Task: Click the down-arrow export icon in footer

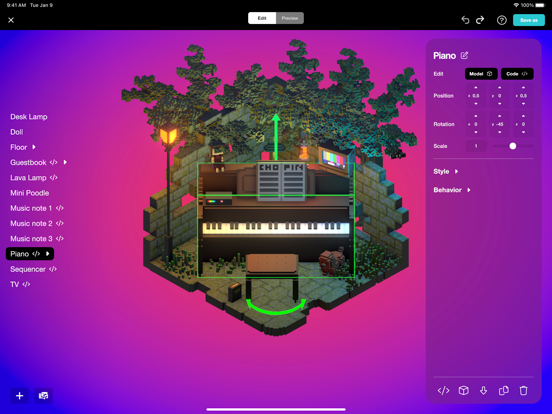Action: coord(483,390)
